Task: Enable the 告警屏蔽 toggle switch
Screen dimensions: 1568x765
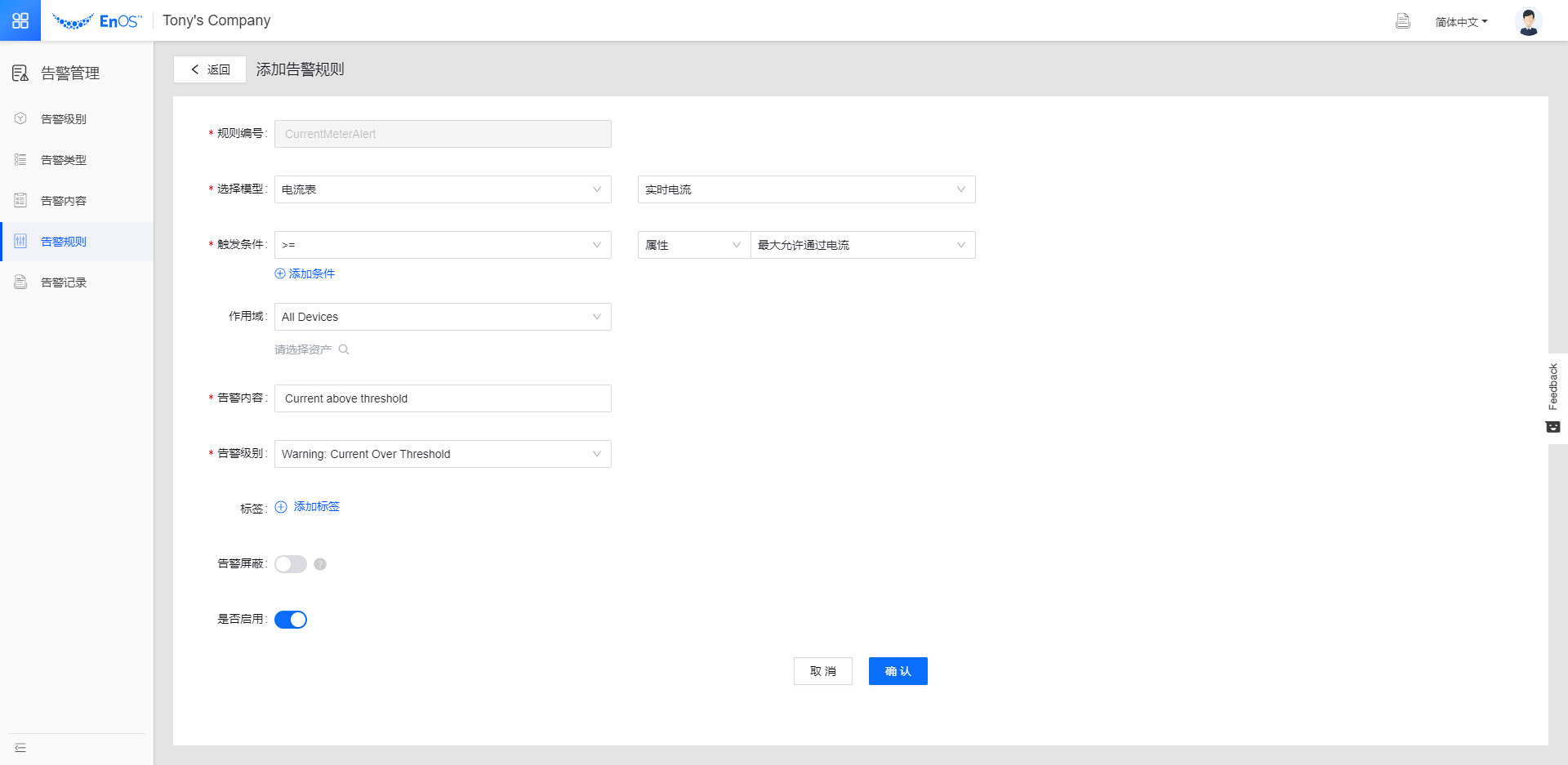Action: pos(291,564)
